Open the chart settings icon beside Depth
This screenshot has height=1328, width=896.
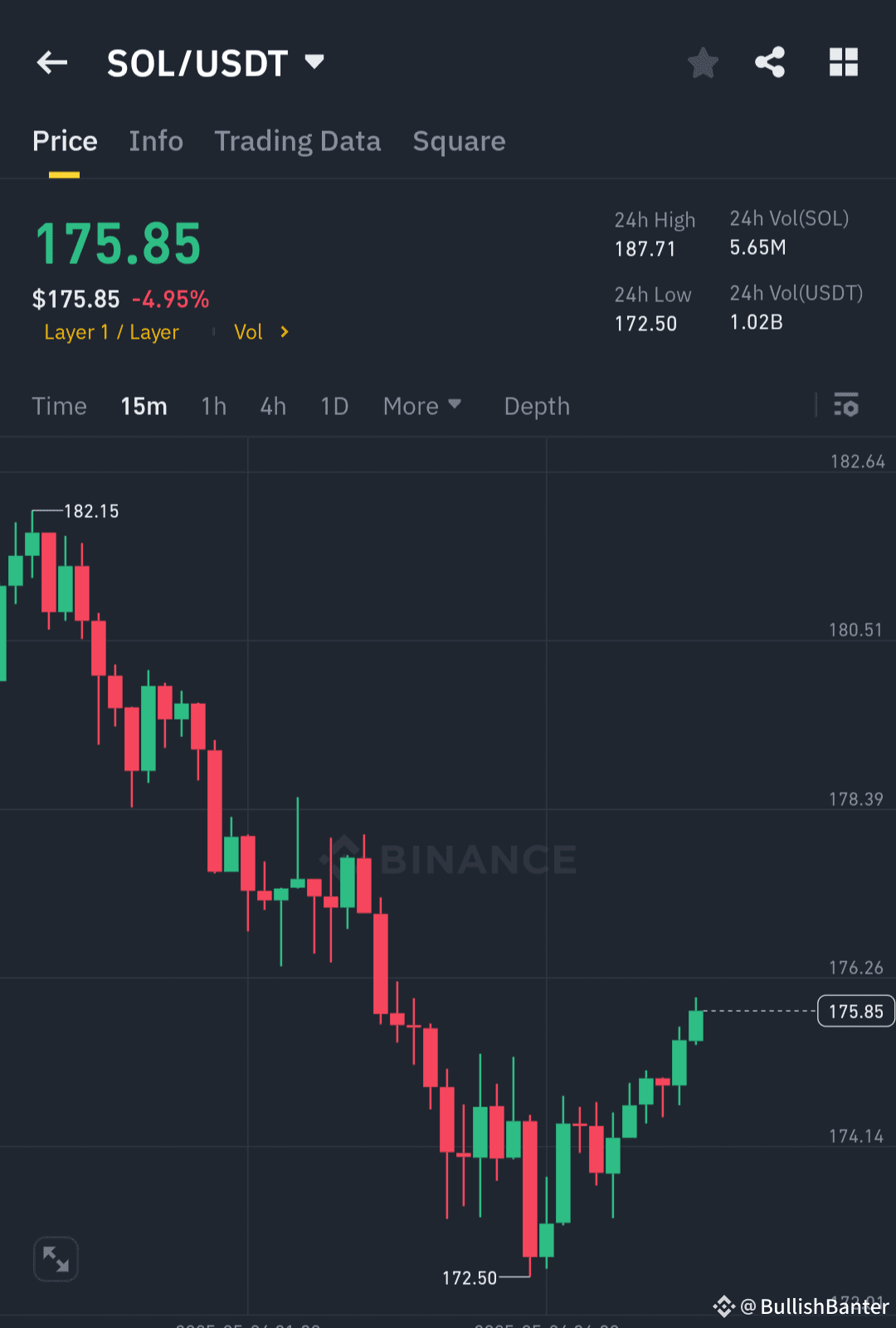click(847, 406)
